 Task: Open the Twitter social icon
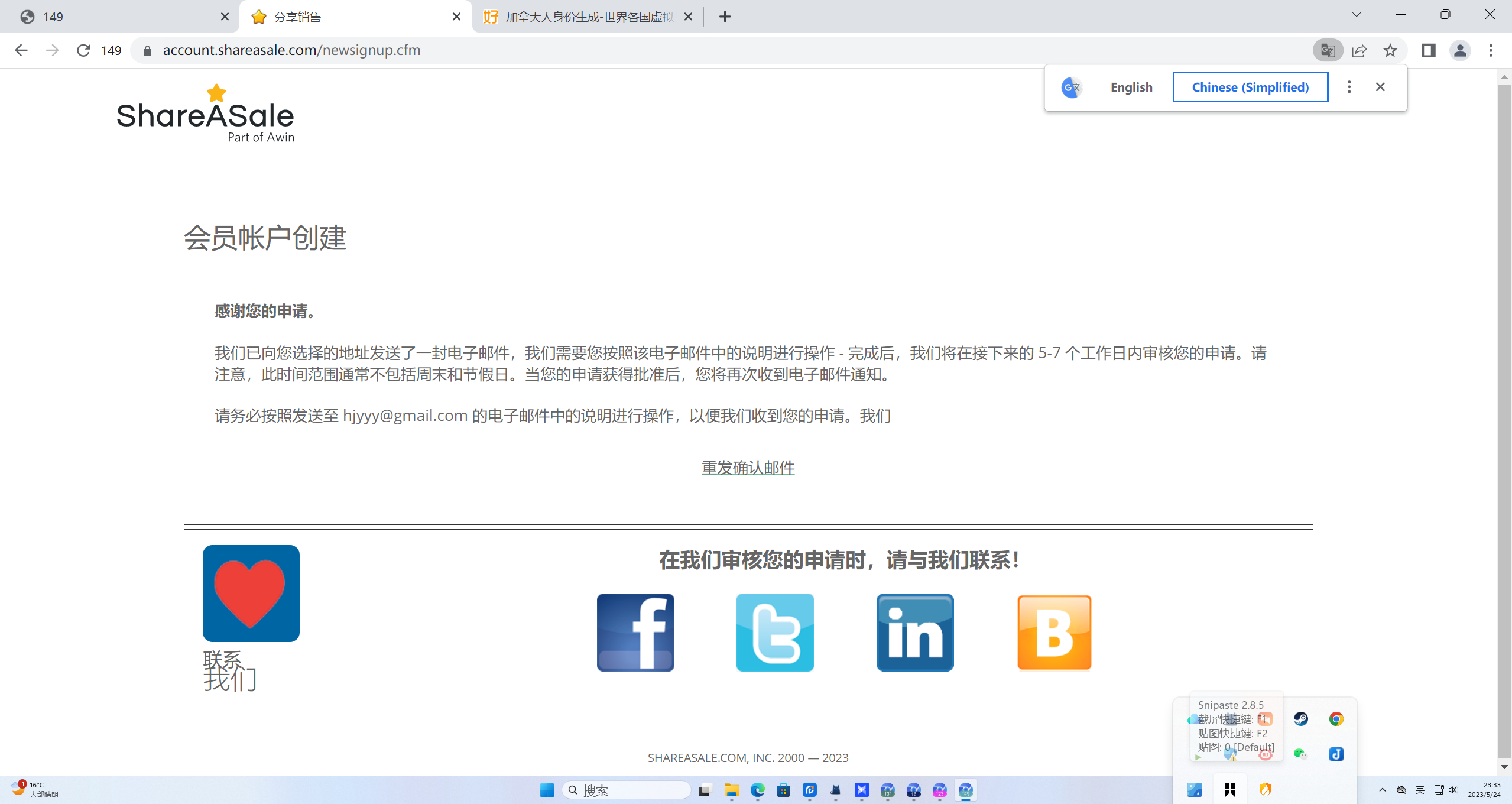pyautogui.click(x=774, y=631)
